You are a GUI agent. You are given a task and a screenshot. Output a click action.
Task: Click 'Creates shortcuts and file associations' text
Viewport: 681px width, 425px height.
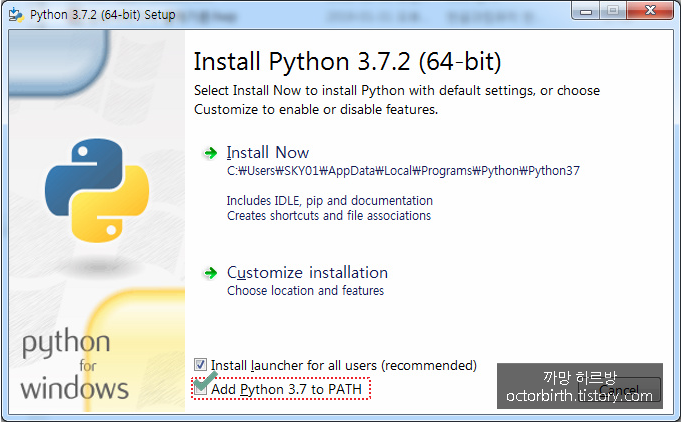(329, 216)
